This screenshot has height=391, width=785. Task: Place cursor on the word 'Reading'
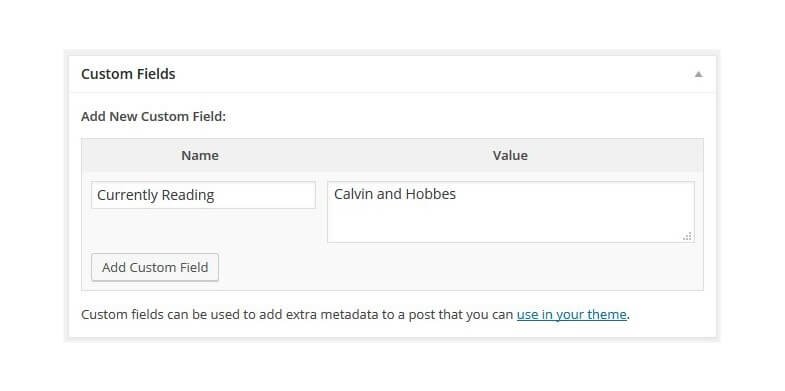click(193, 195)
